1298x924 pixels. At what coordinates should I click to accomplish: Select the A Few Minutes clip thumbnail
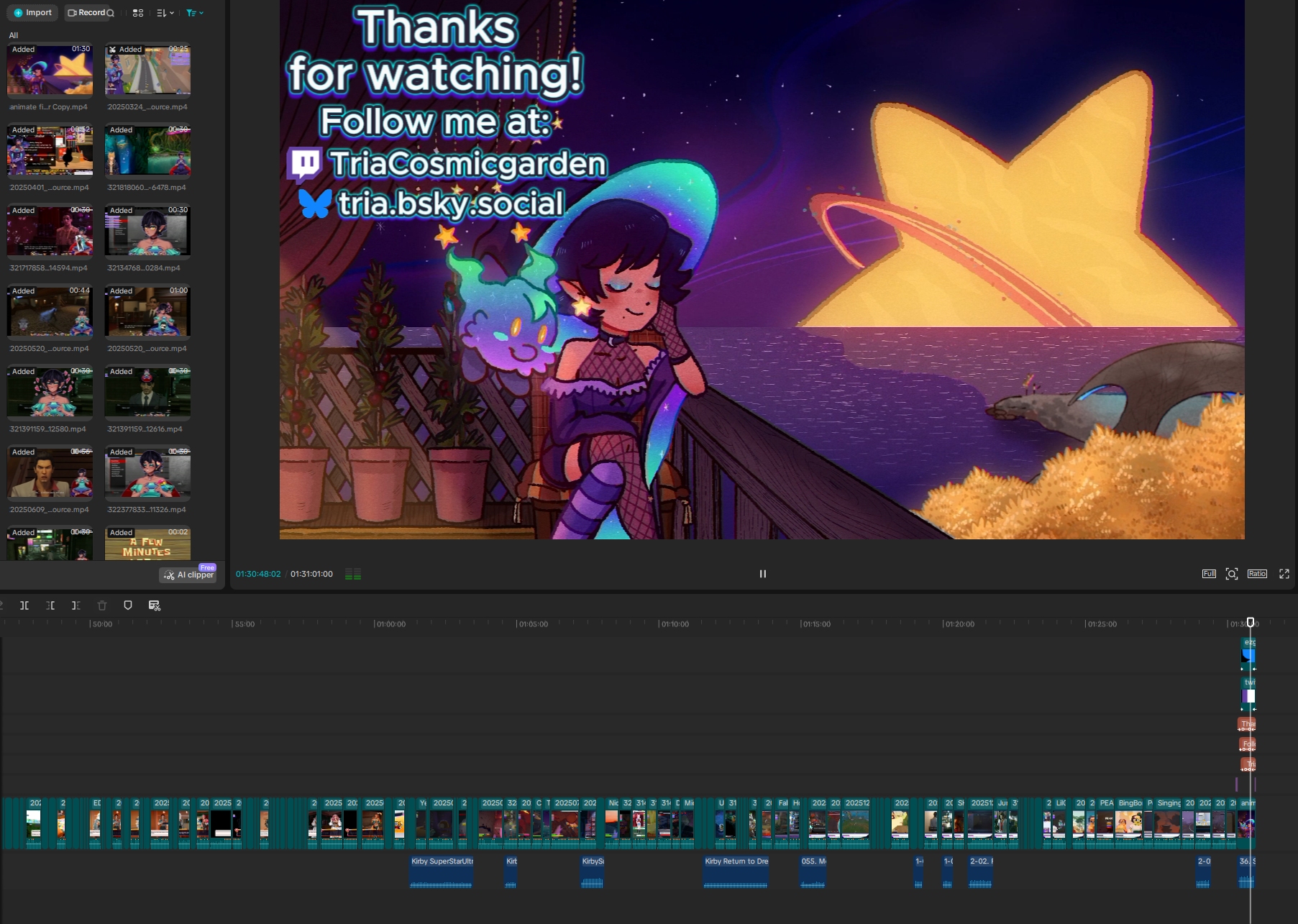147,544
